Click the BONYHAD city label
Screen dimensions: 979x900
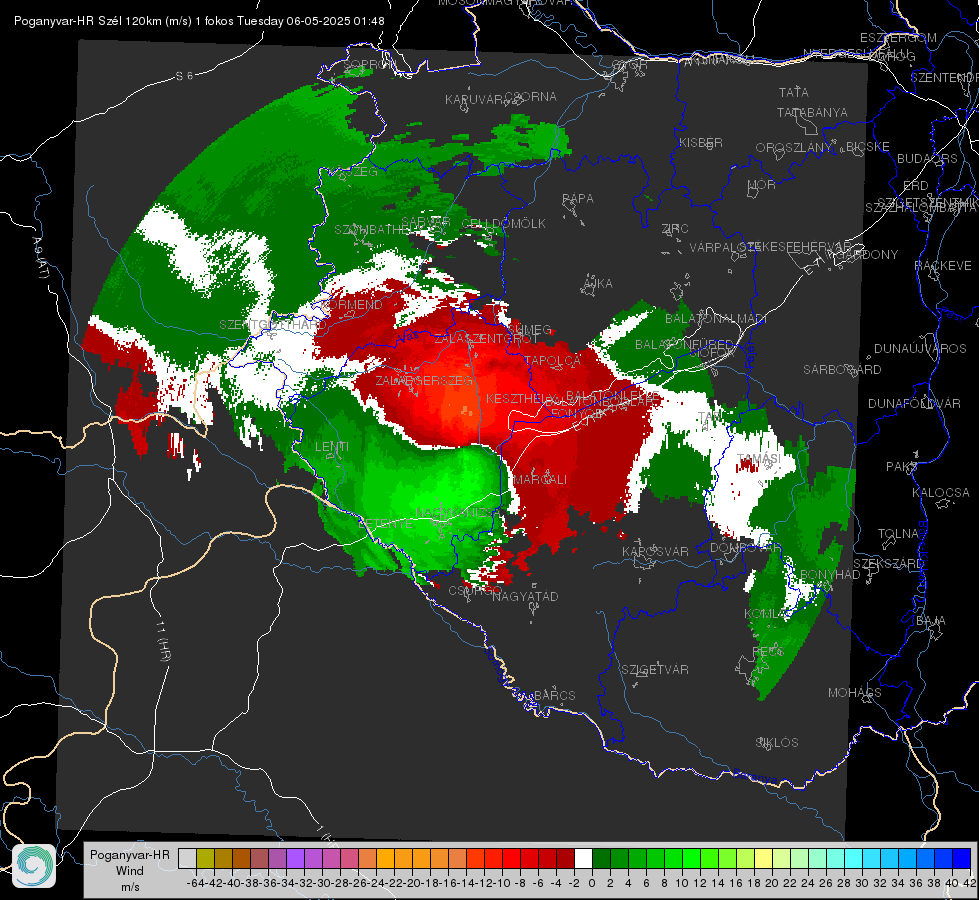click(x=830, y=575)
